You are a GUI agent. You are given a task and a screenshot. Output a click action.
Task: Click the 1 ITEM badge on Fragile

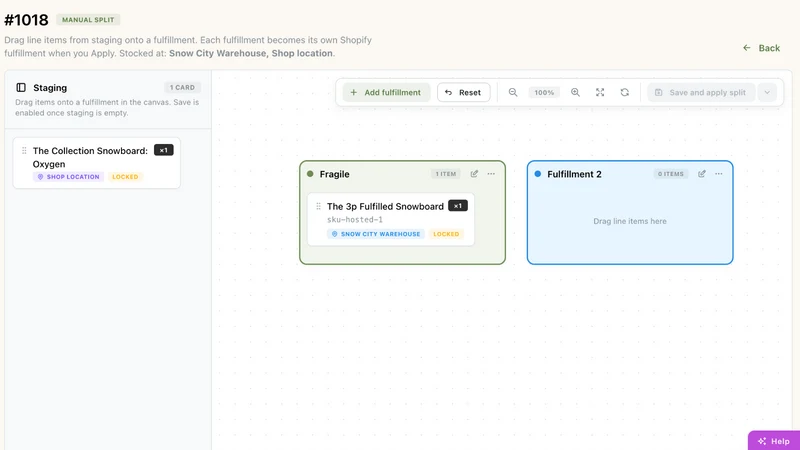click(x=445, y=174)
